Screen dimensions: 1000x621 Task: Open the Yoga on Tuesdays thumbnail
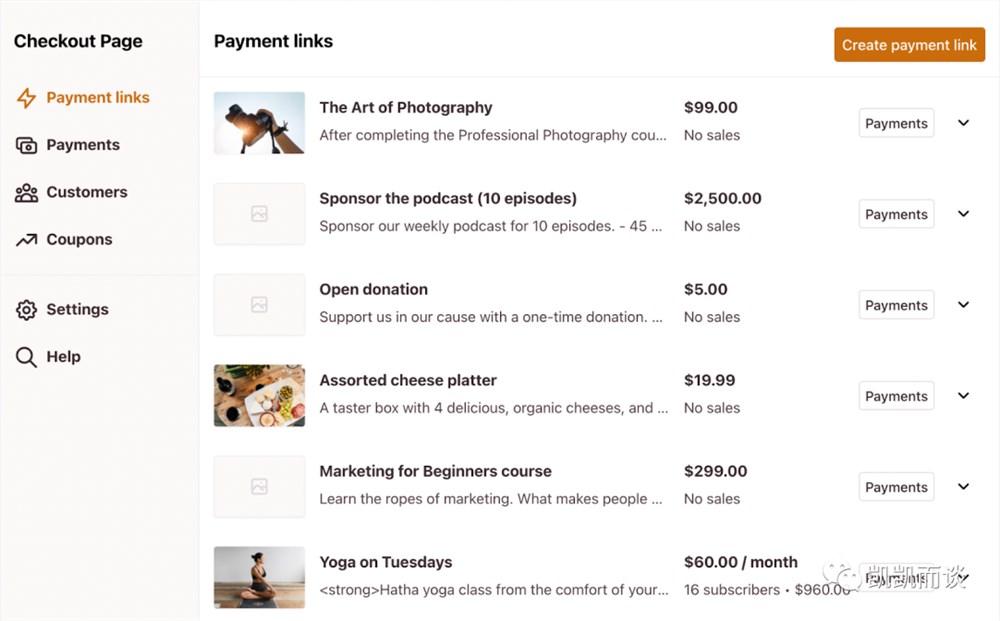coord(259,577)
